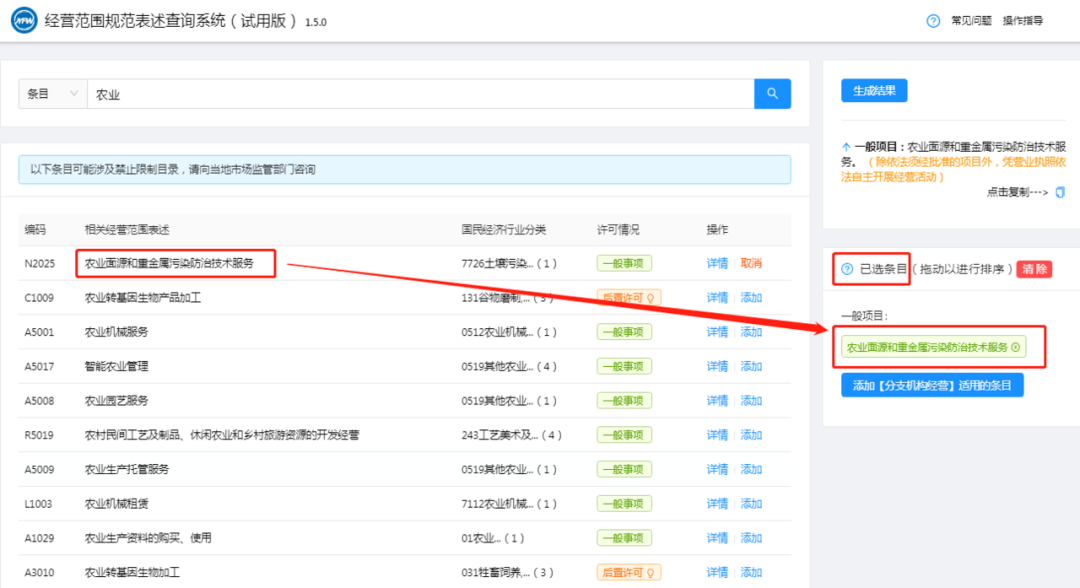This screenshot has width=1080, height=588.
Task: Expand 0519其他农业 classification for 农业生产托管服务
Action: (509, 469)
